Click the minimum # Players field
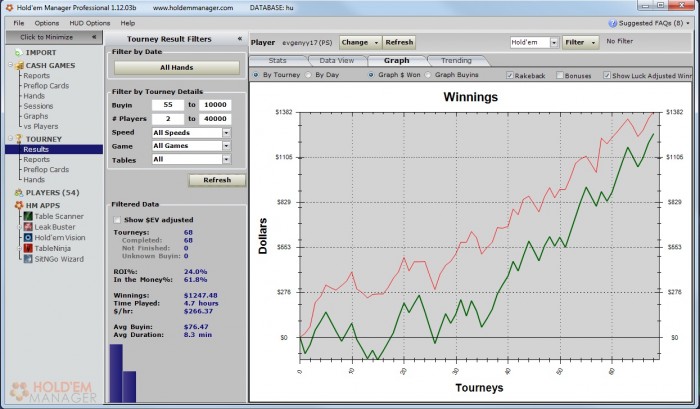 [168, 119]
